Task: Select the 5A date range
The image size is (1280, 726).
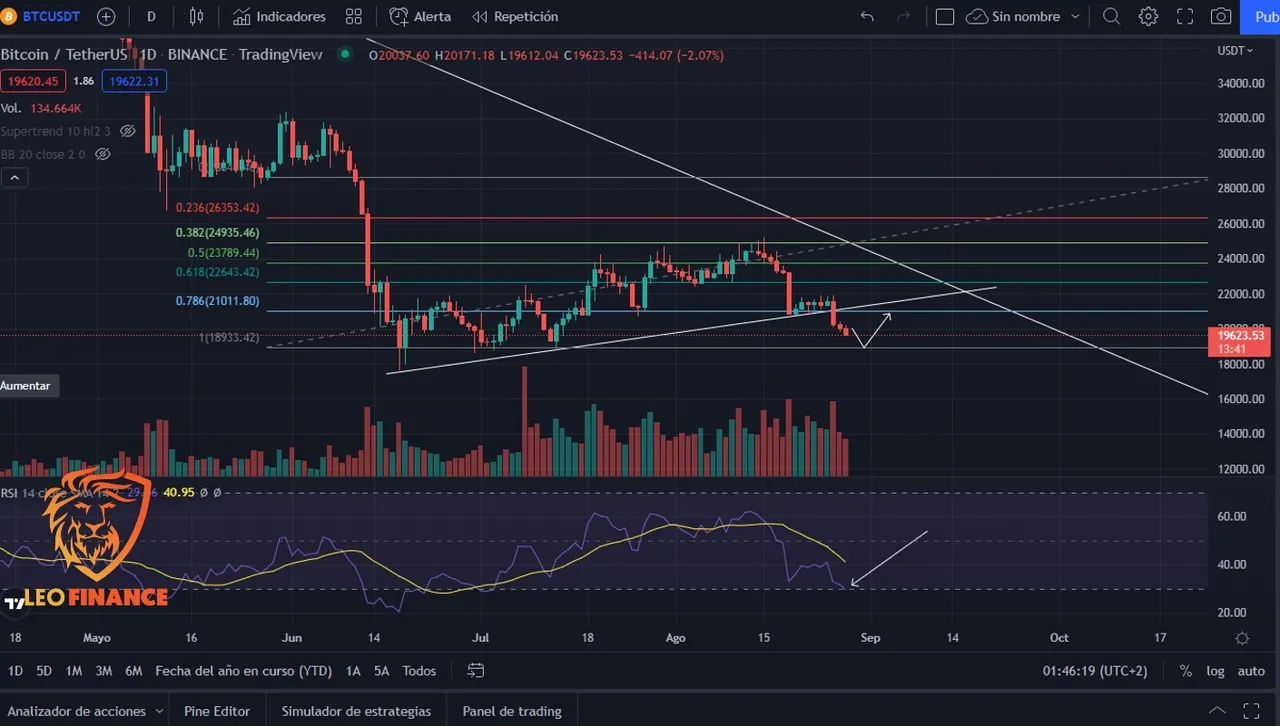Action: tap(382, 671)
